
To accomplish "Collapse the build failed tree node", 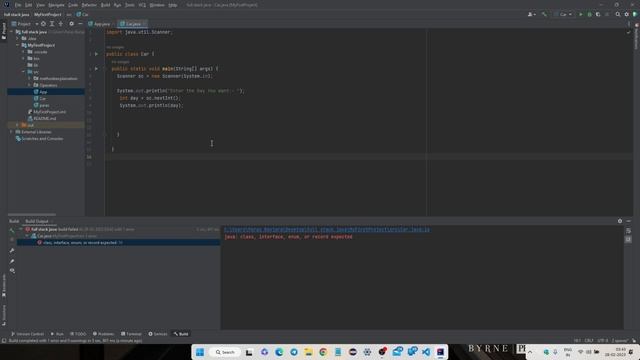I will click(x=21, y=229).
